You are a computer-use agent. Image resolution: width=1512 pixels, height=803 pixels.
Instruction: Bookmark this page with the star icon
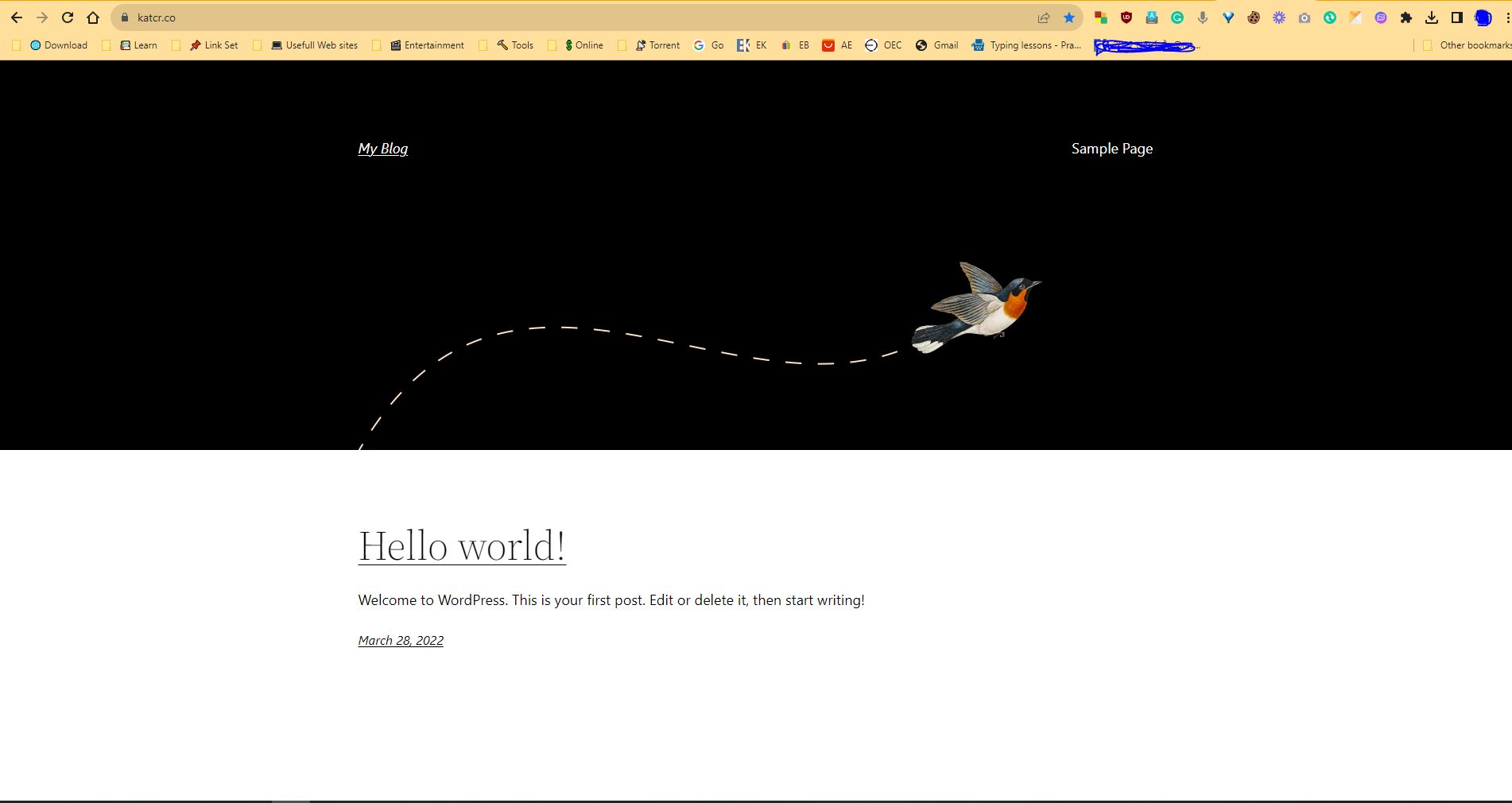(1069, 17)
